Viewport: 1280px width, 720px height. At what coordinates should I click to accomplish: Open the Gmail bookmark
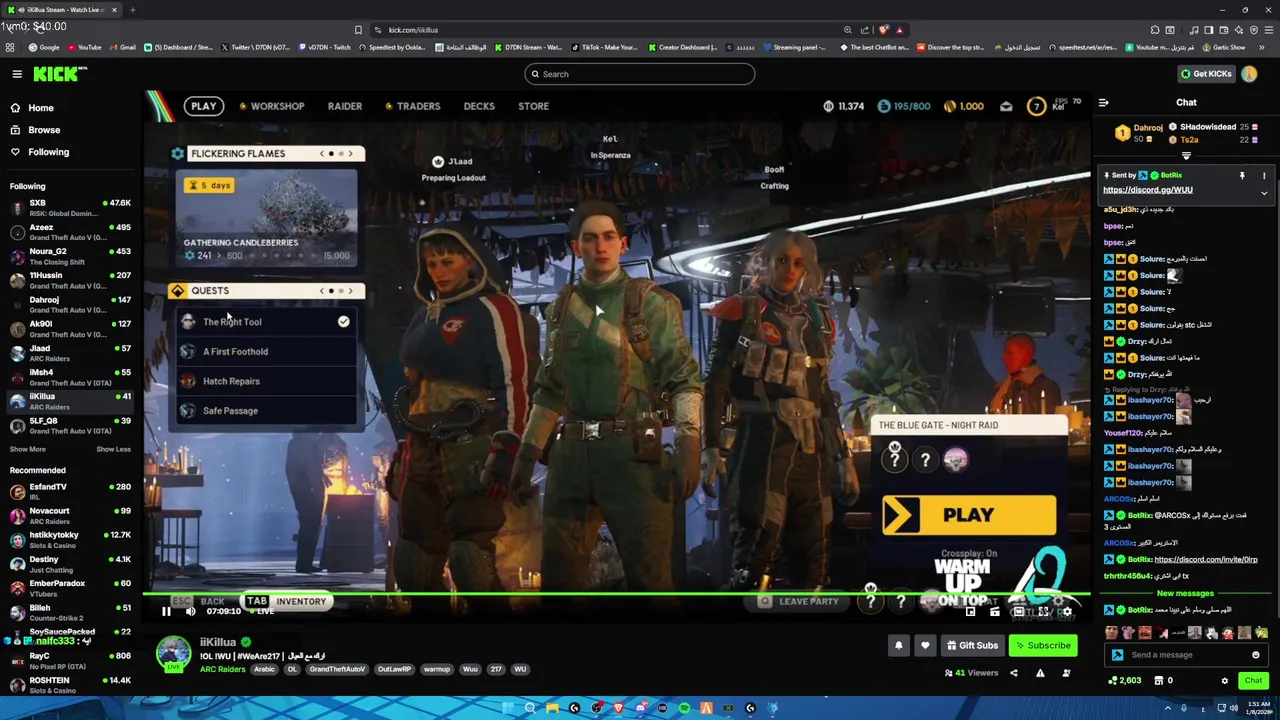121,47
